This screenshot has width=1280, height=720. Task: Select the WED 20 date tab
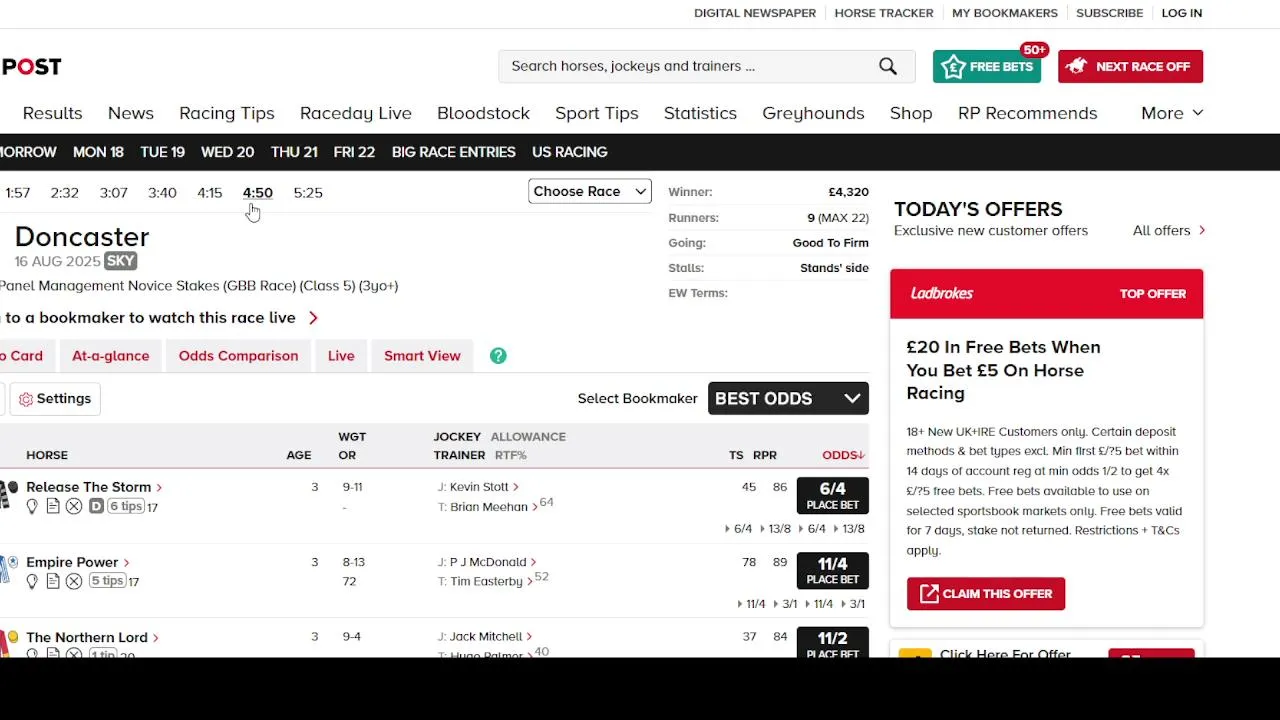(x=227, y=152)
